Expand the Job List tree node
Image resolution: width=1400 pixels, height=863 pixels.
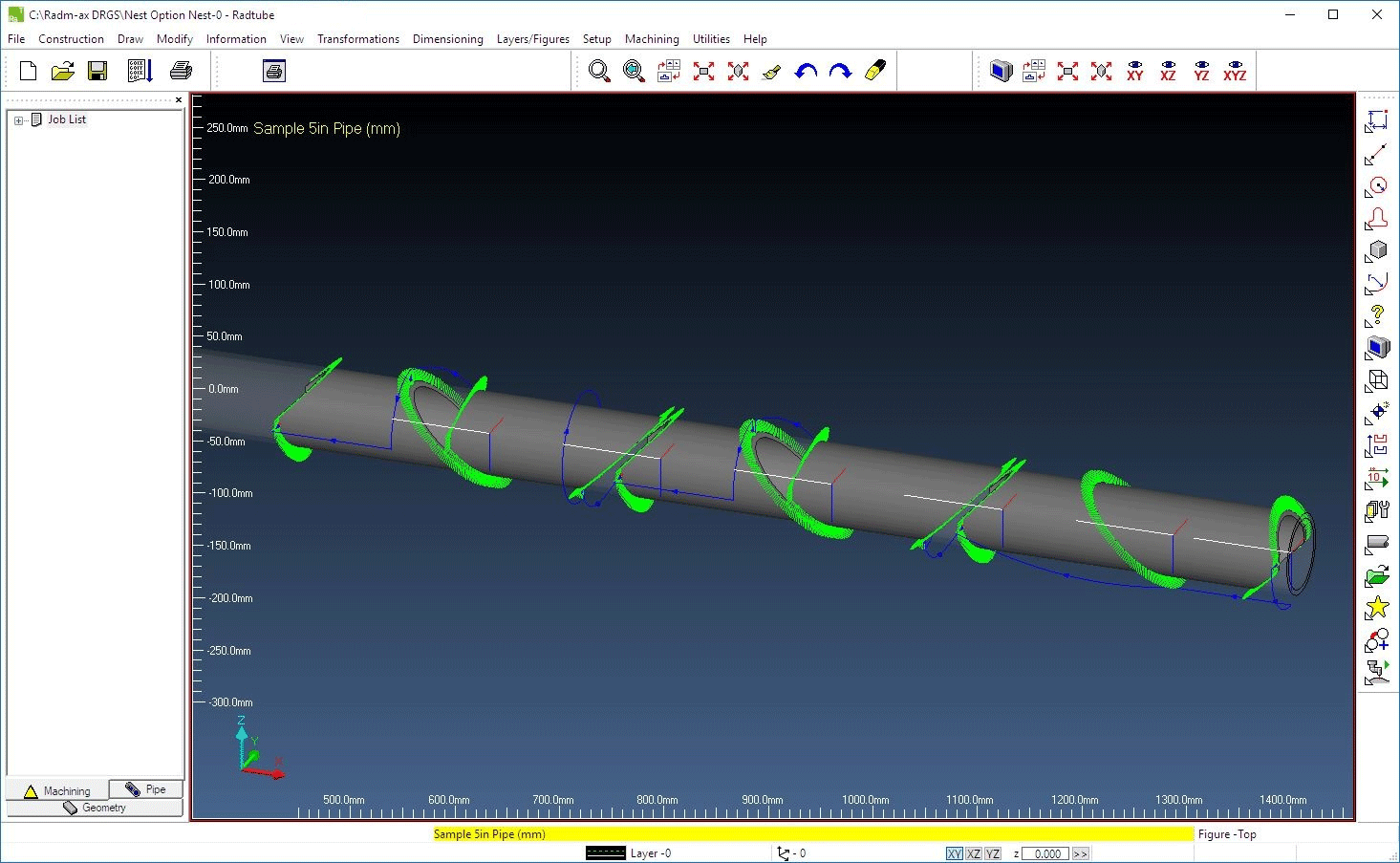pos(18,120)
